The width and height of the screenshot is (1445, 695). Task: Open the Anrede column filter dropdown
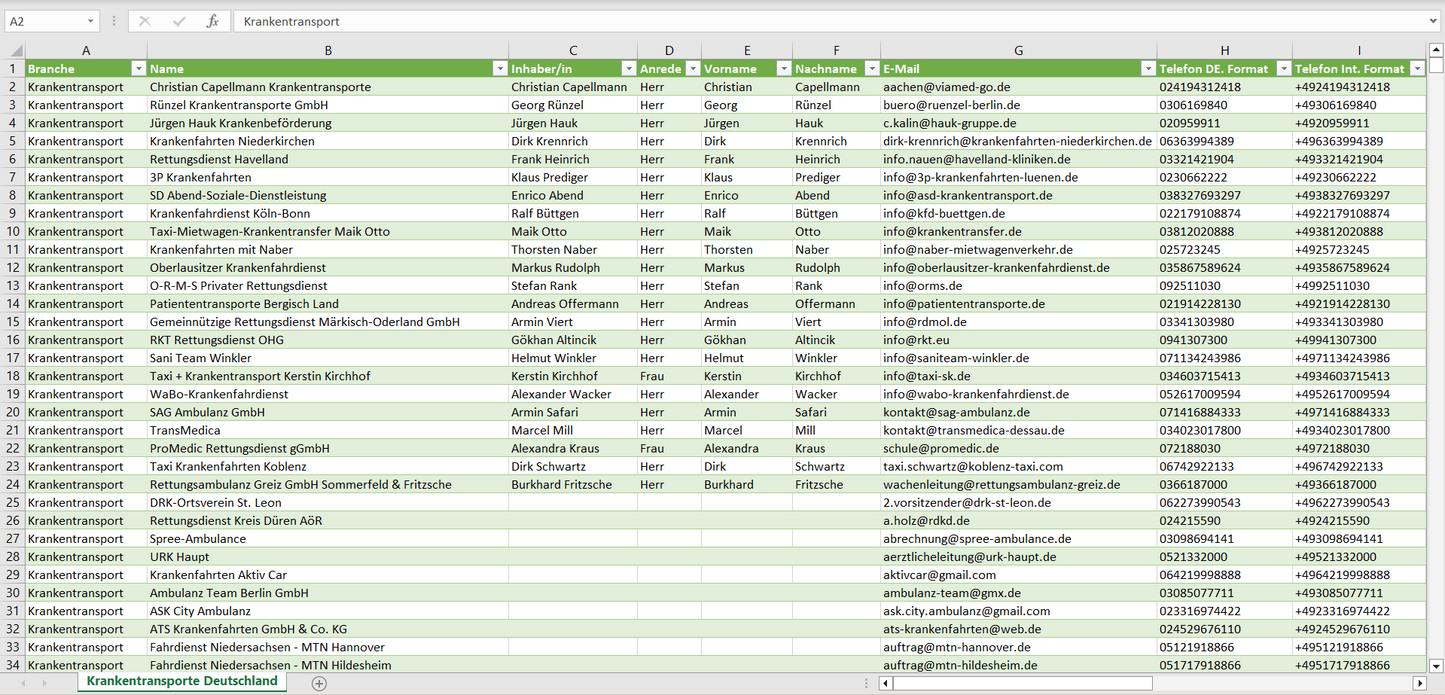click(x=691, y=69)
